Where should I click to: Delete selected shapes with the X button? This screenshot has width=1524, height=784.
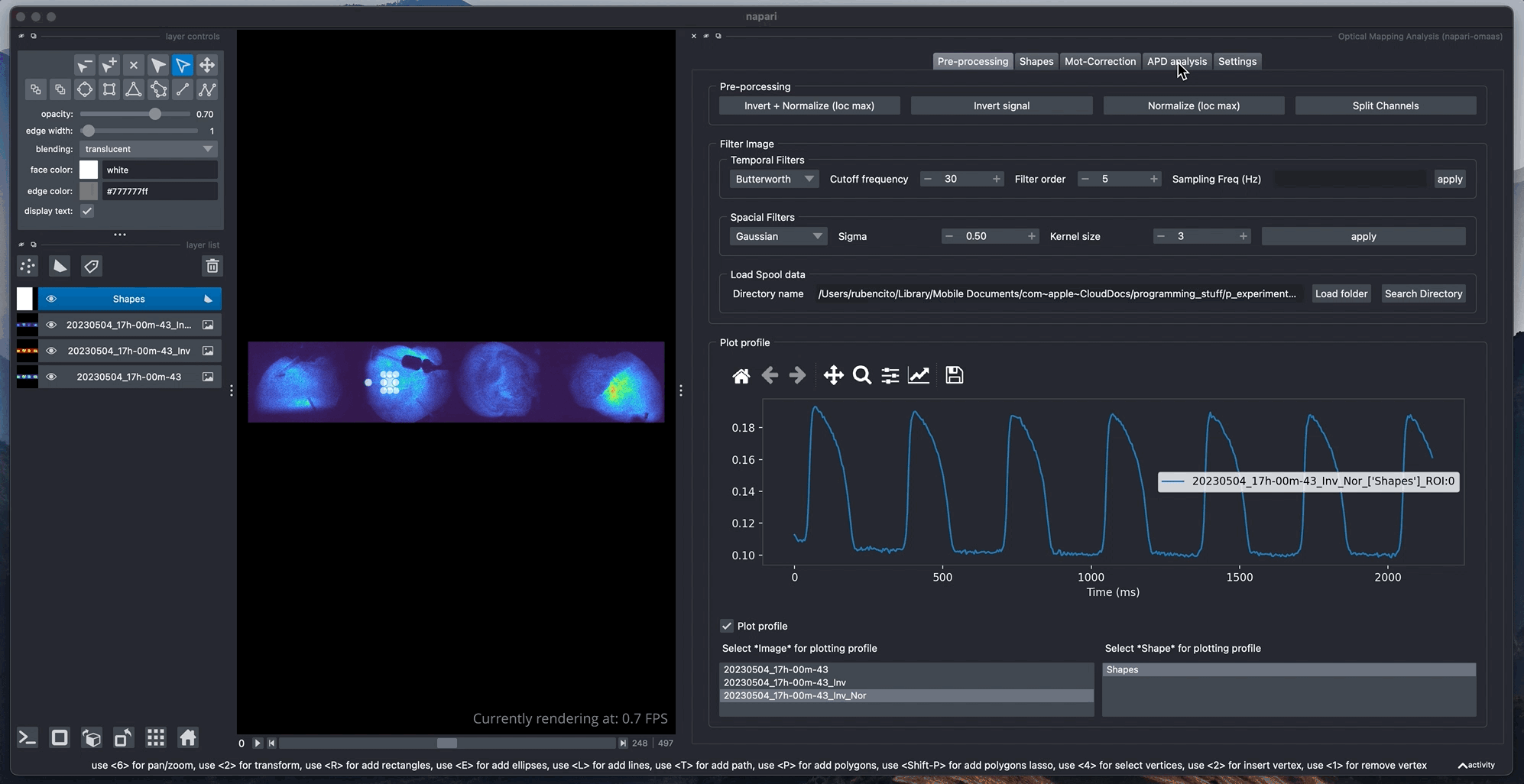coord(134,65)
